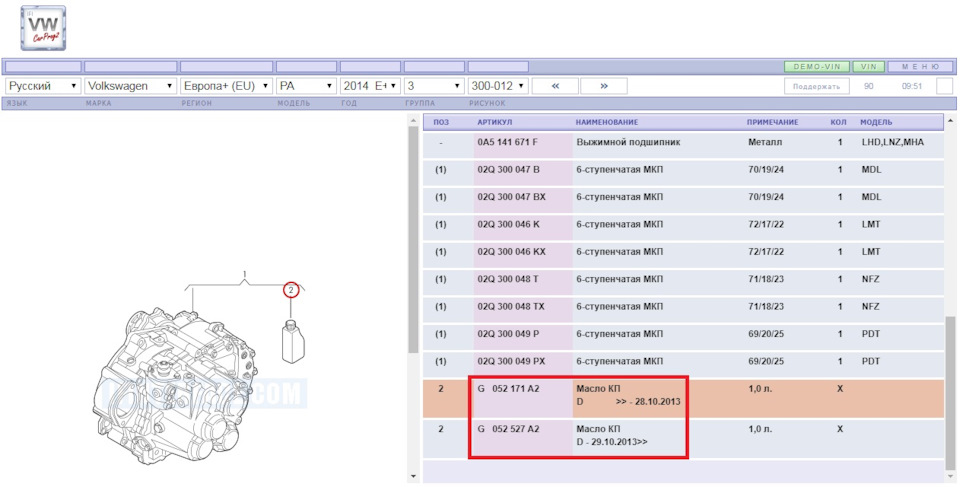Click model cell PDT in 049 P row
Image resolution: width=960 pixels, height=487 pixels.
870,334
